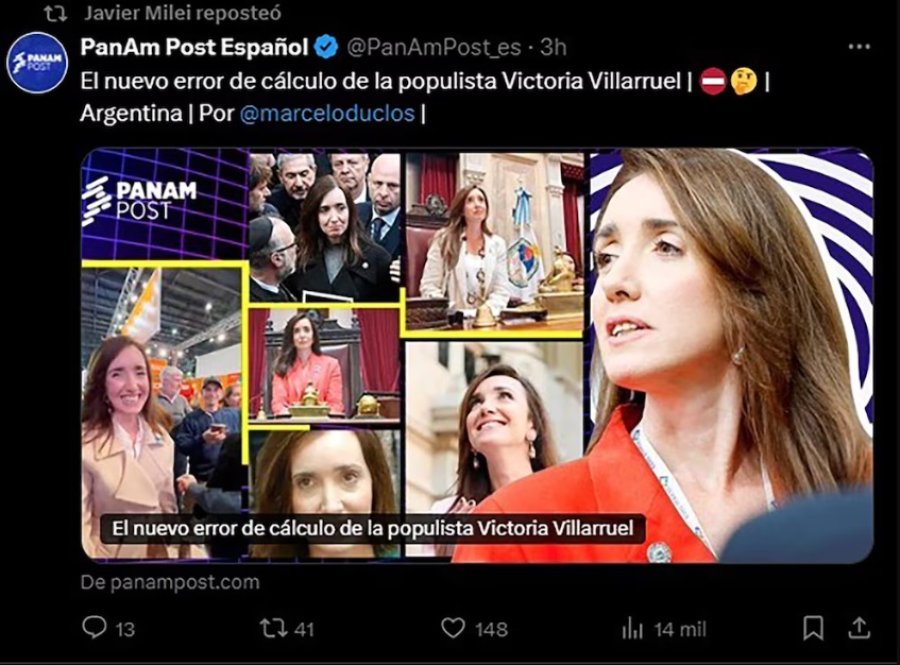Open the @marceloduclos mention link
Viewport: 900px width, 665px height.
(x=327, y=113)
